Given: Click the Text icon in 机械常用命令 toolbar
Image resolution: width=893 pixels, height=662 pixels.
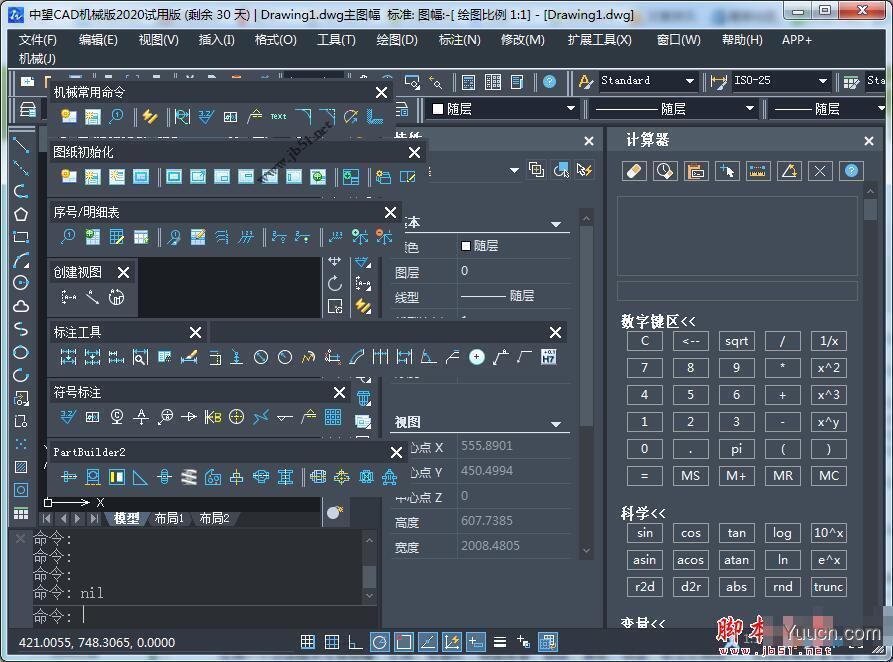Looking at the screenshot, I should (278, 116).
